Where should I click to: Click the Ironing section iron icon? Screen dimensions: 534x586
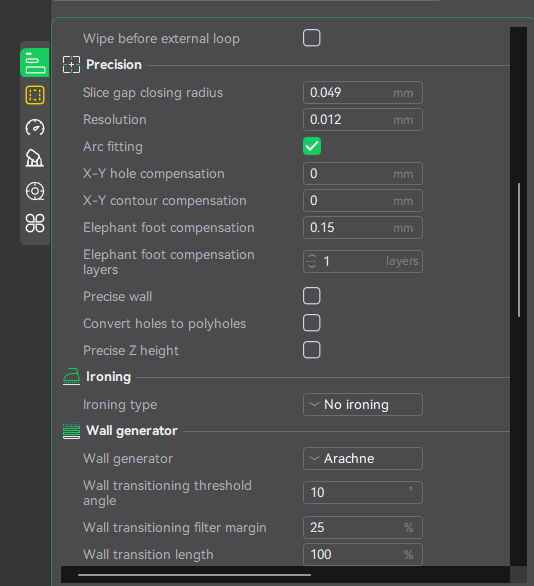point(71,377)
